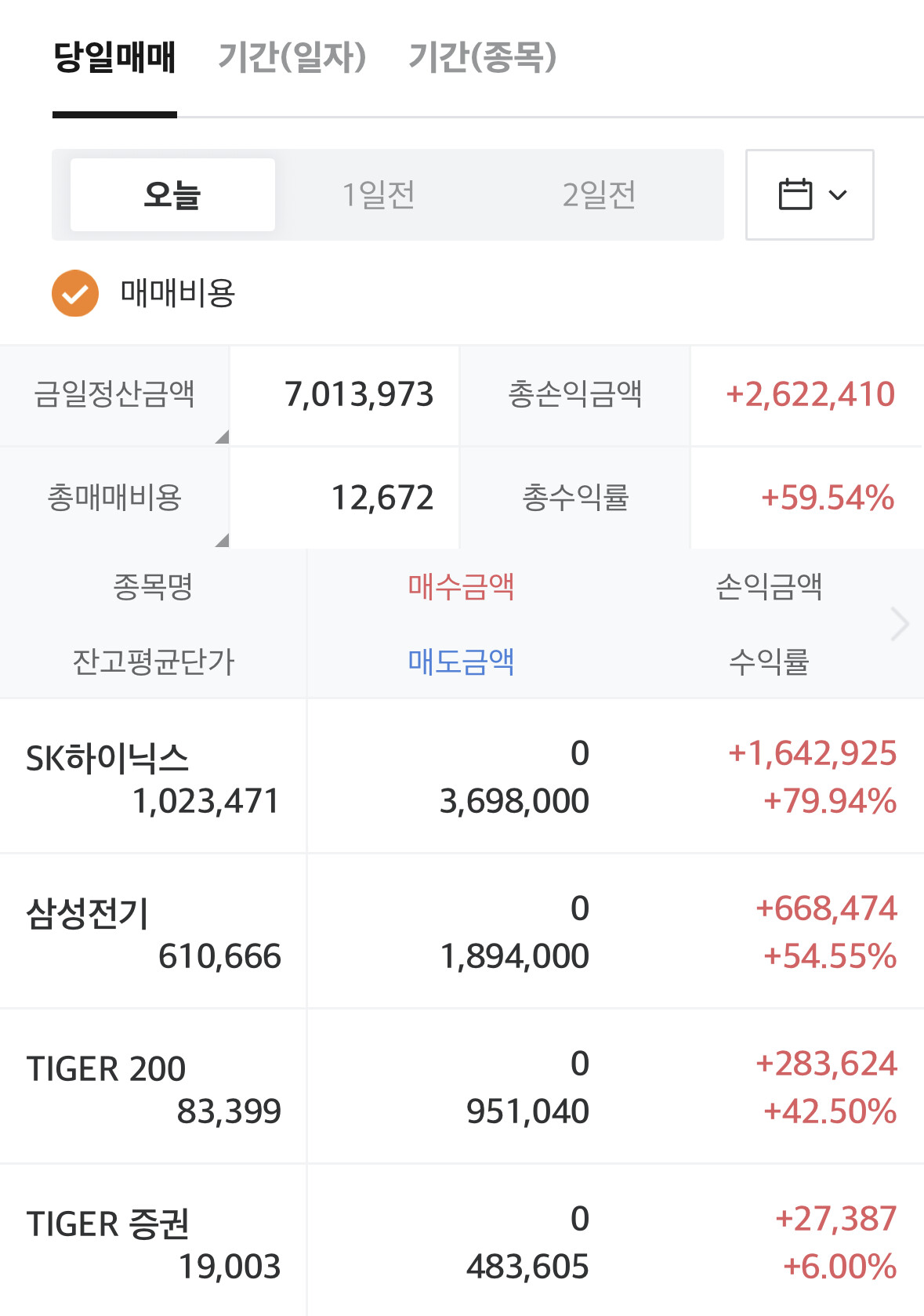Expand the 총매매비용 corner triangle

pos(223,540)
